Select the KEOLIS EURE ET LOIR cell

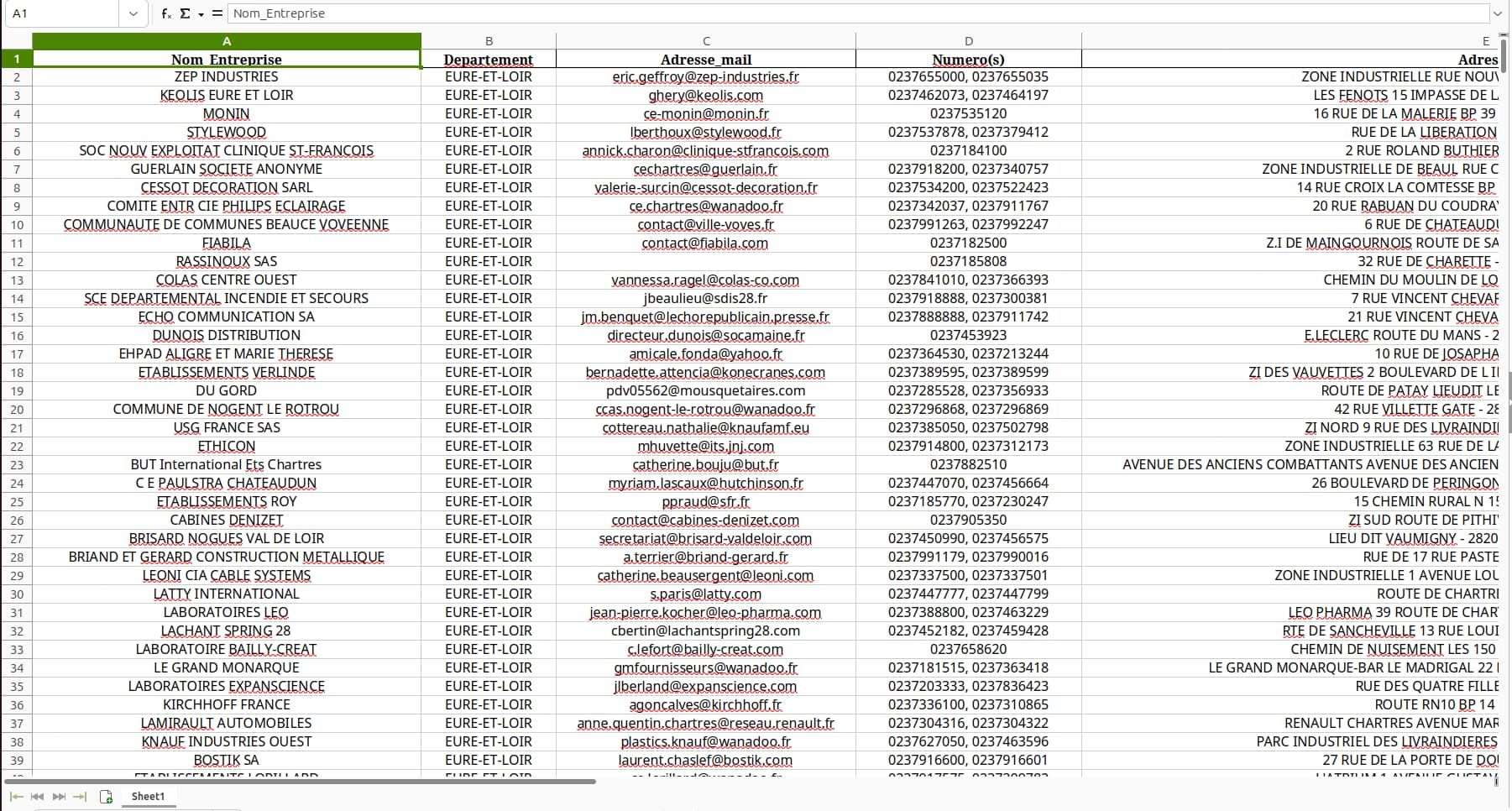pos(227,96)
